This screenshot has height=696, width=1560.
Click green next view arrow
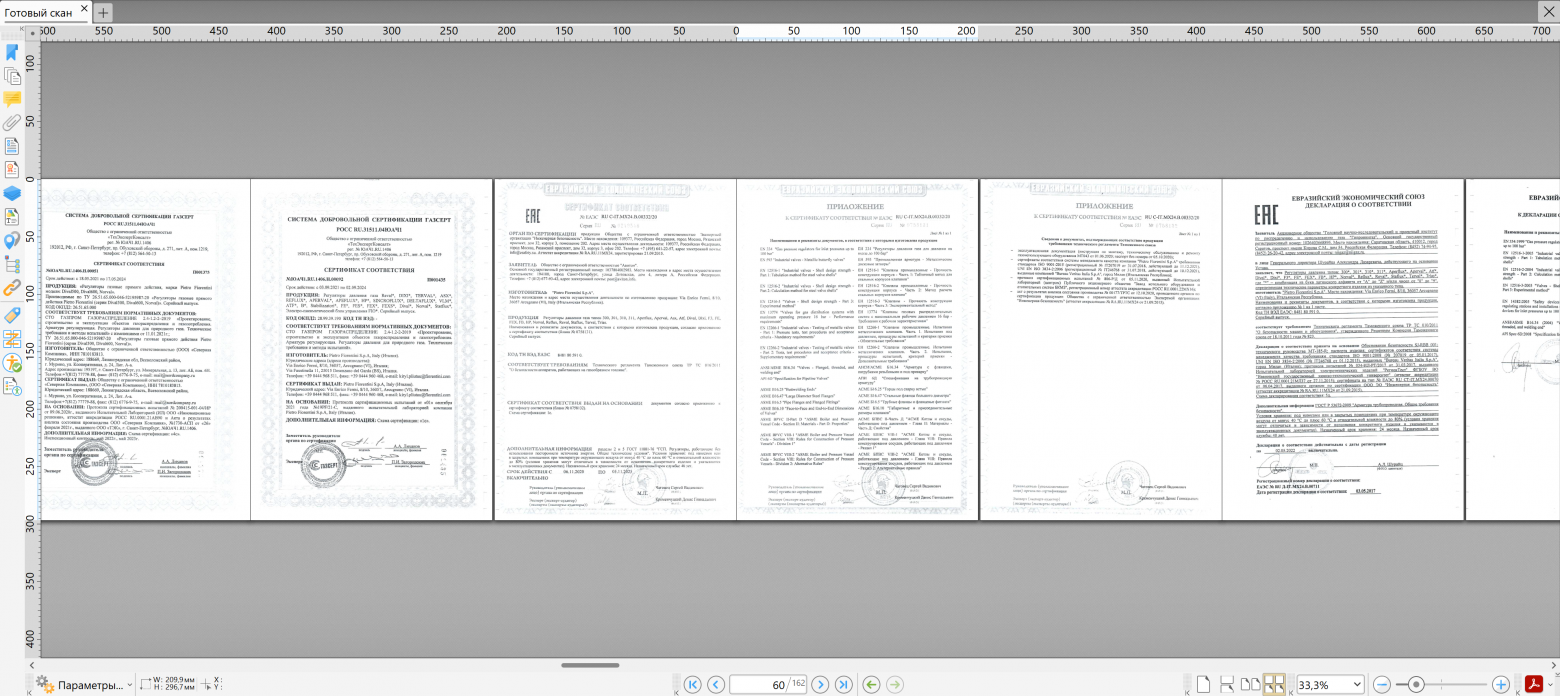pos(894,684)
